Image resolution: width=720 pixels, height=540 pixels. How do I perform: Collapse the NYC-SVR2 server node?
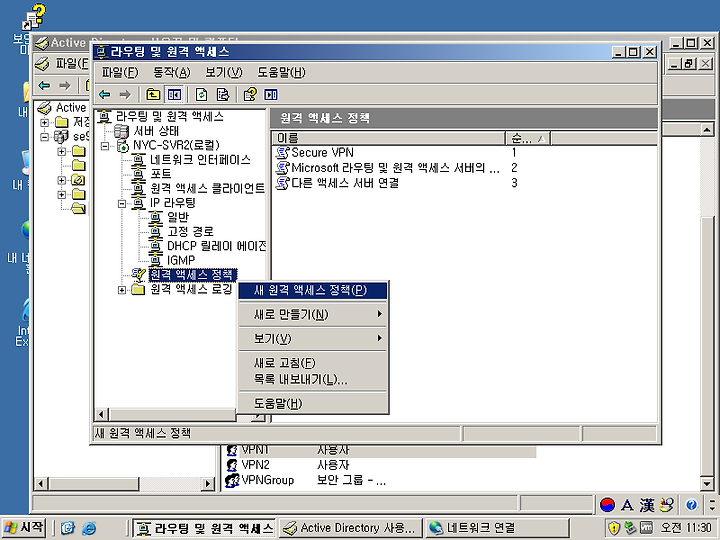point(105,146)
